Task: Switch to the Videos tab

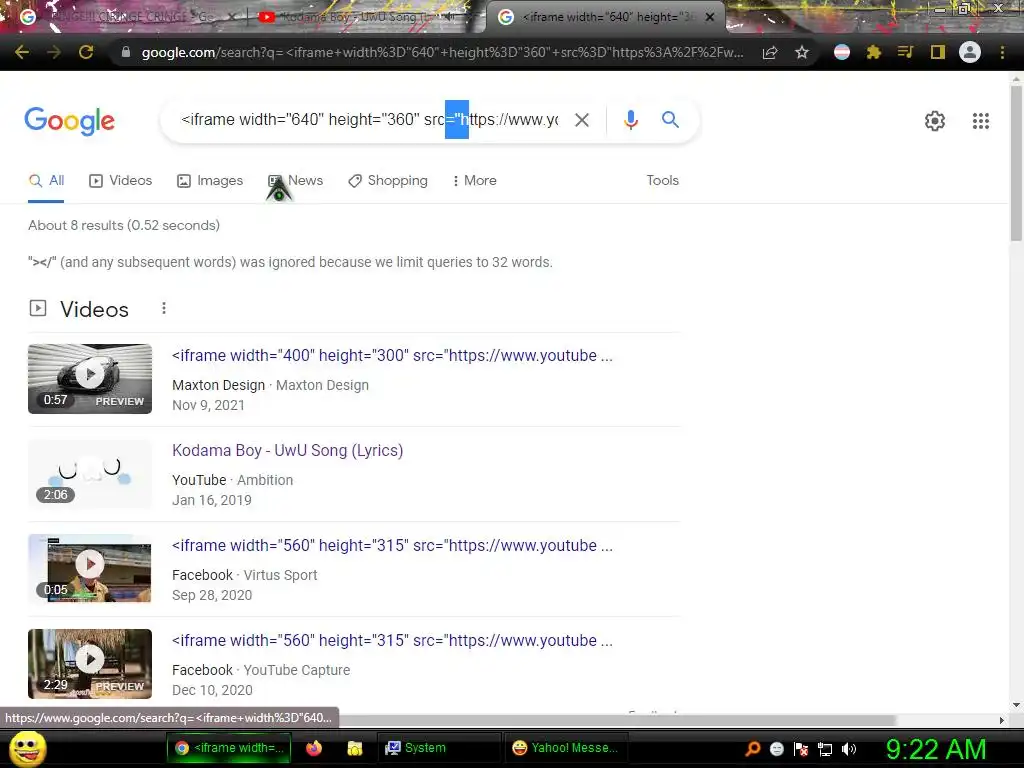Action: (121, 181)
